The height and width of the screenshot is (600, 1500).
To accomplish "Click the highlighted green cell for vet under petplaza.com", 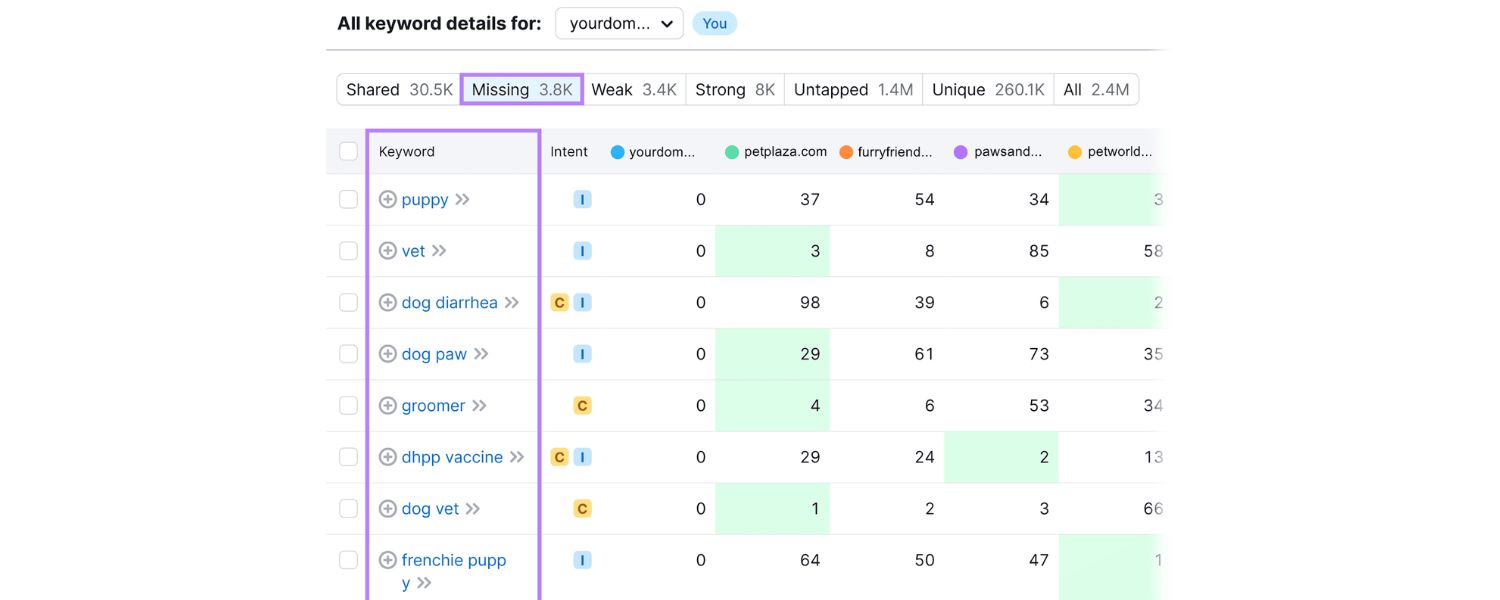I will pos(772,250).
